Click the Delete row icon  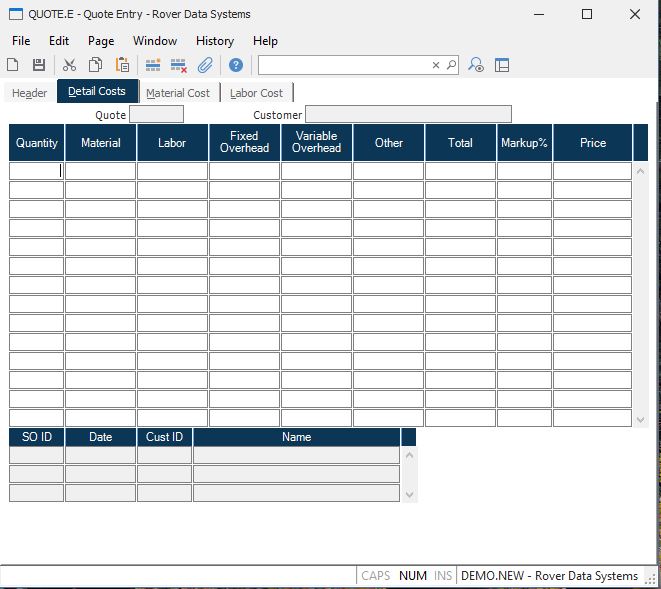coord(179,65)
